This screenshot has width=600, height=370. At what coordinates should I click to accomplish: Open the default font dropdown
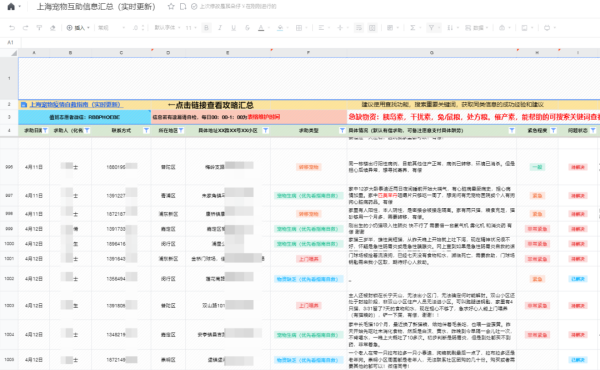pos(166,28)
